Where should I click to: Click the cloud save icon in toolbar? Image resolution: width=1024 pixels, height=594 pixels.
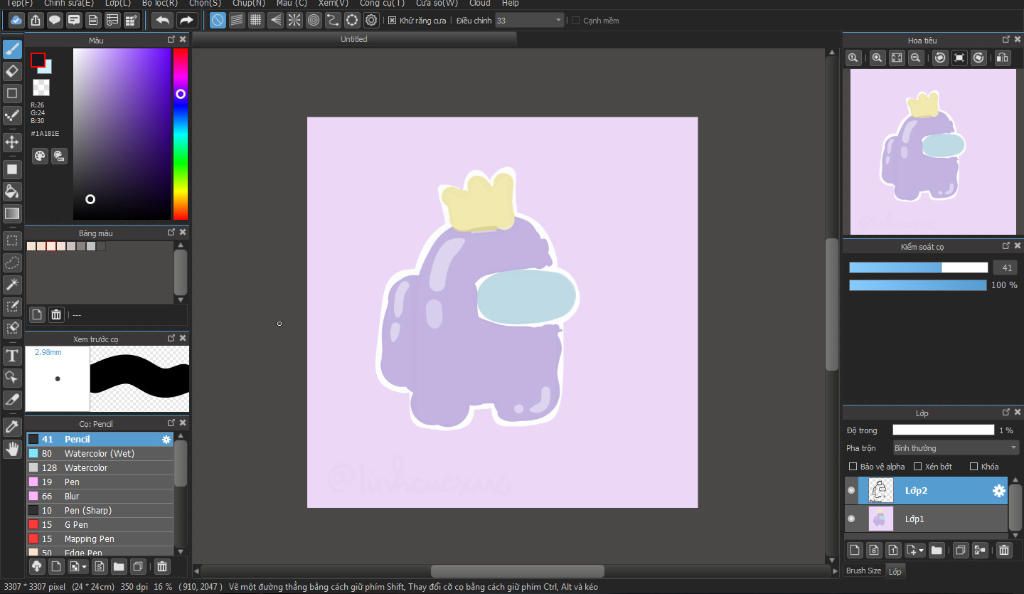click(16, 20)
